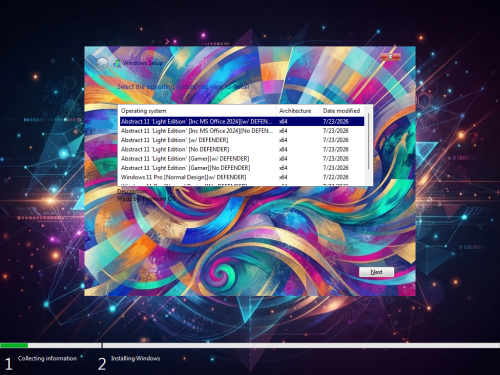Image resolution: width=500 pixels, height=375 pixels.
Task: Select Light Edition [Inc MS Office 2024][No DEFEN... row
Action: point(242,131)
